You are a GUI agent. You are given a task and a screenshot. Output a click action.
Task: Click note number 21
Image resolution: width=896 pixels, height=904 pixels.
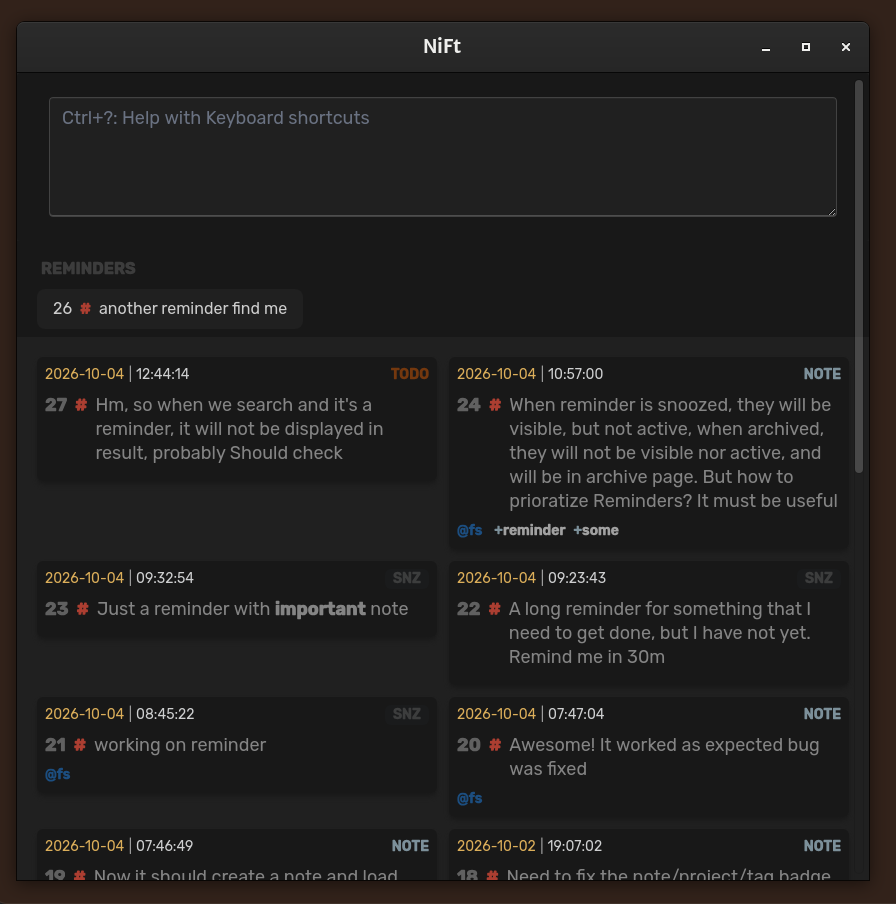pos(55,745)
